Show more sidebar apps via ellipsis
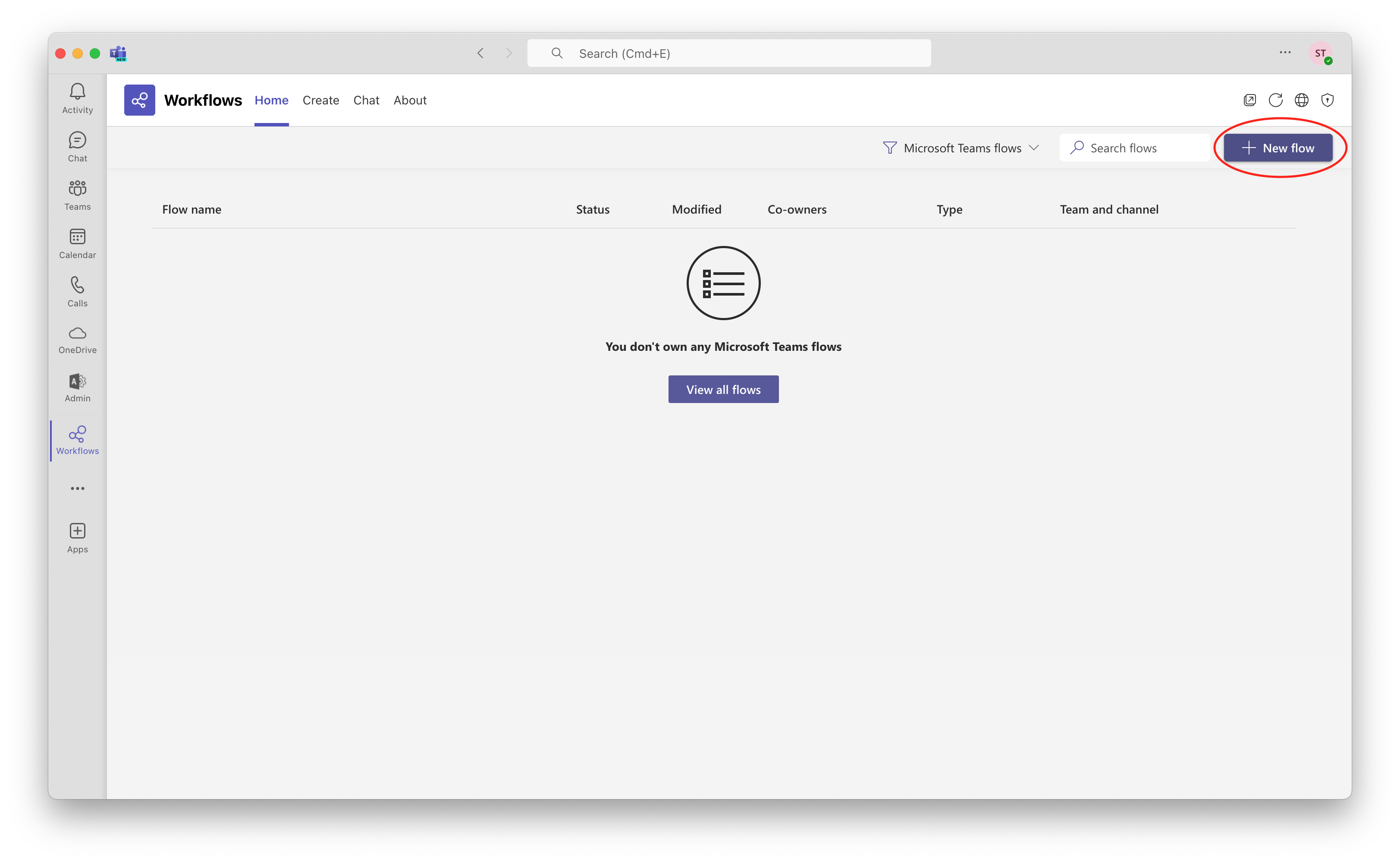1400x863 pixels. (x=77, y=488)
